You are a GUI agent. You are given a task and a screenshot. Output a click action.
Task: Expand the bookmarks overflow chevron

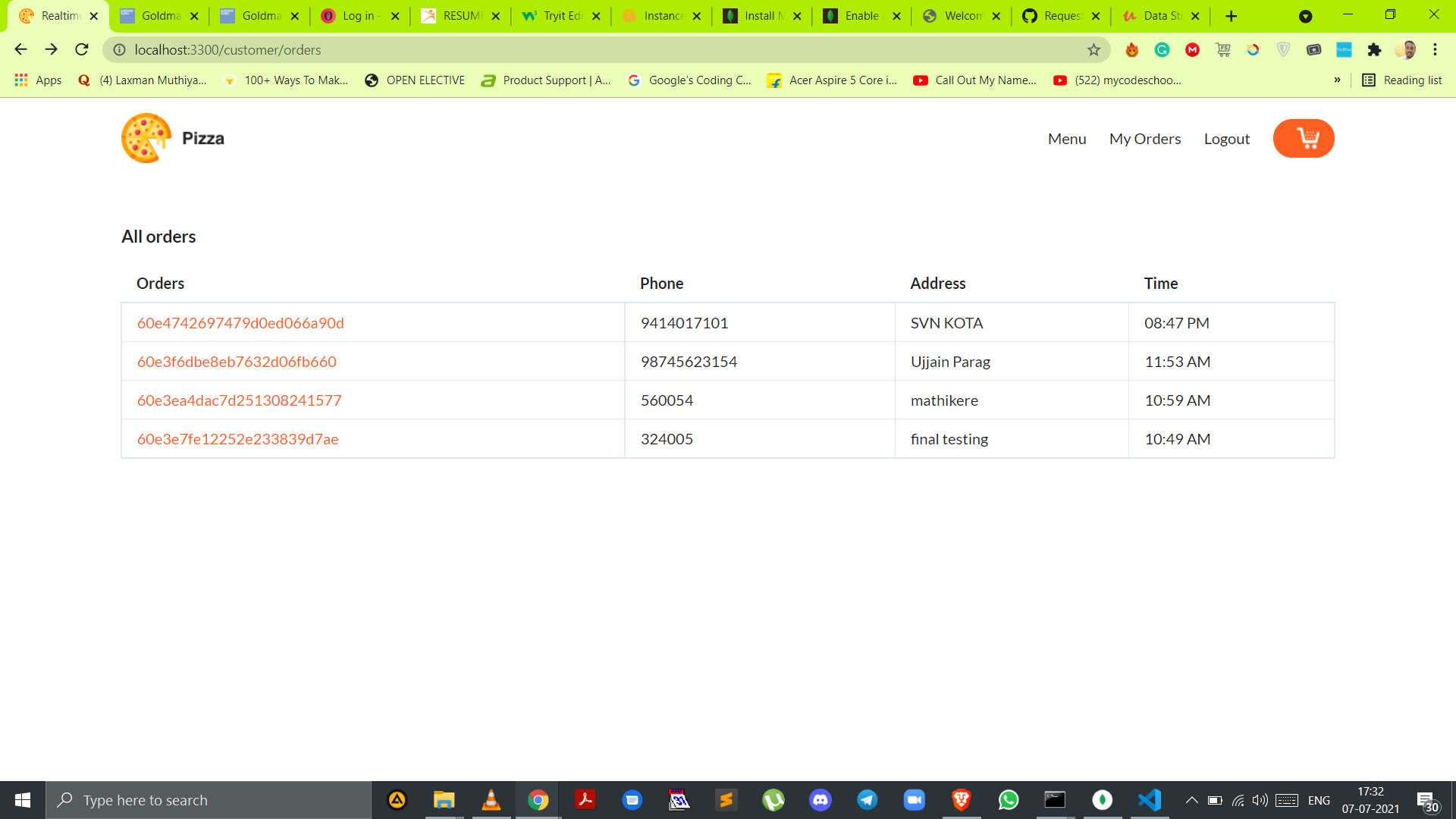pos(1338,80)
